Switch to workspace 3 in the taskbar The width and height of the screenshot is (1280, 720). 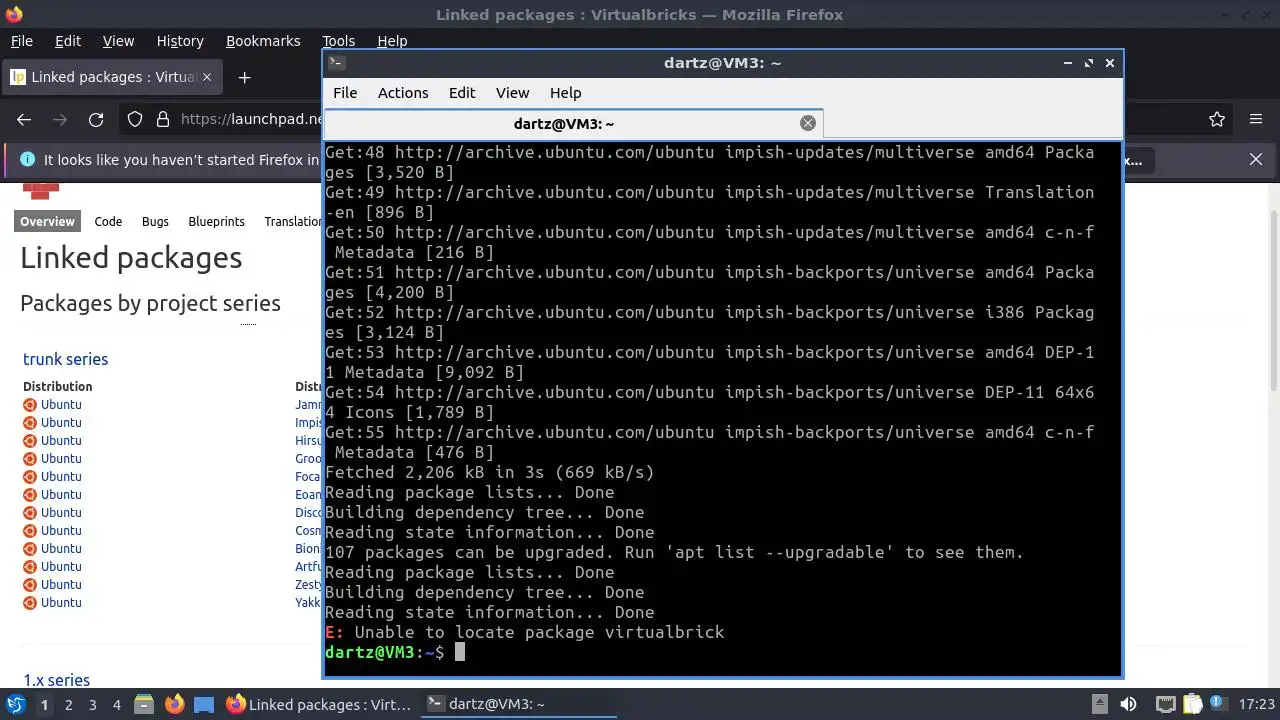[93, 705]
